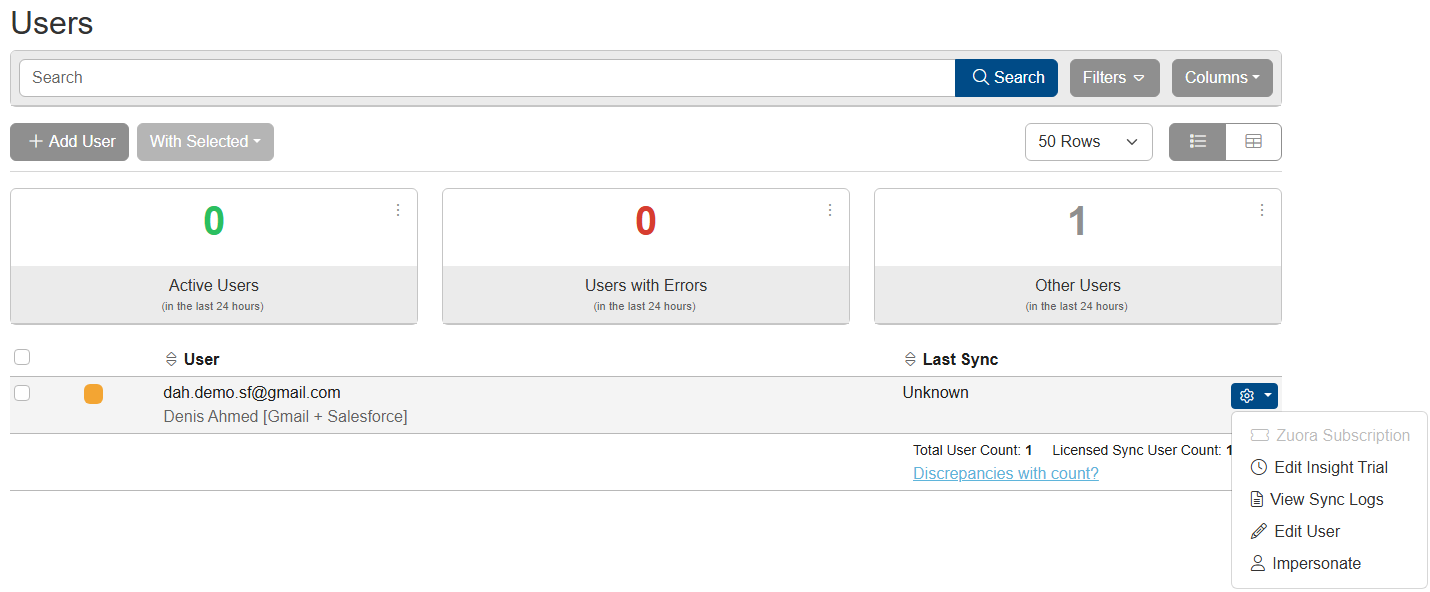Click the Other Users count card
This screenshot has width=1430, height=592.
pos(1078,256)
